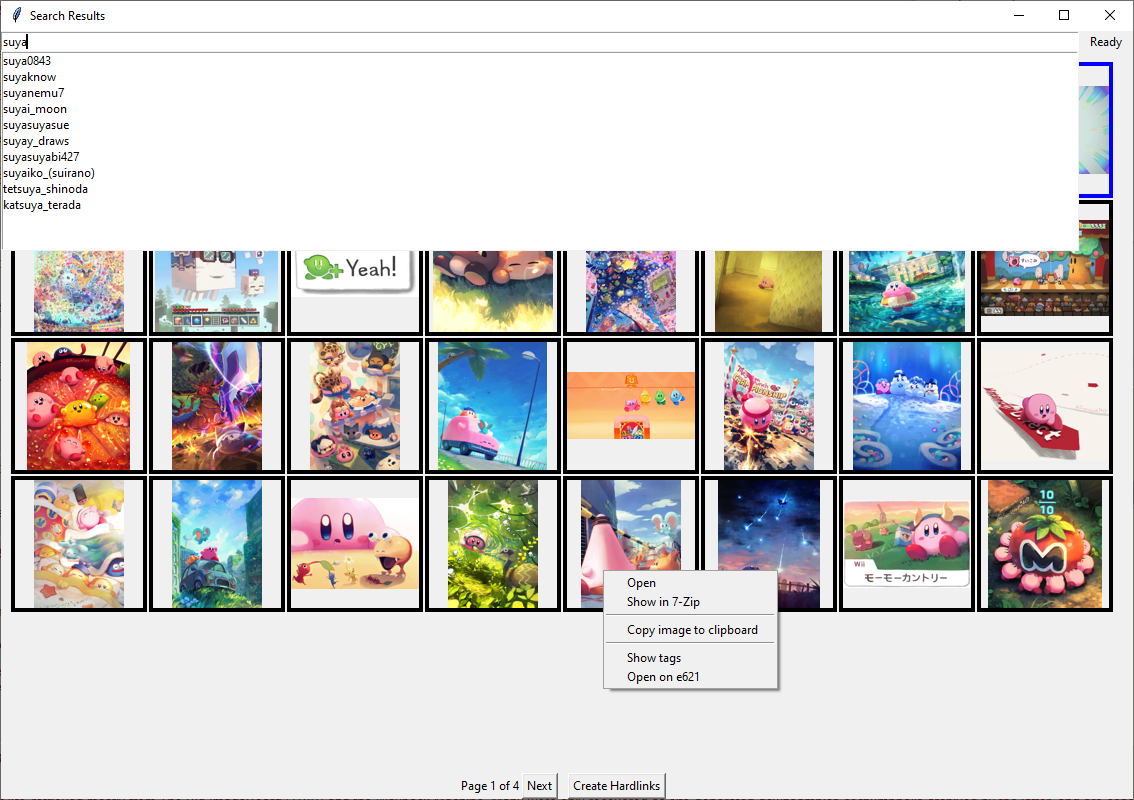Select the Minecraft ghast thumbnail
The width and height of the screenshot is (1134, 800).
[216, 292]
